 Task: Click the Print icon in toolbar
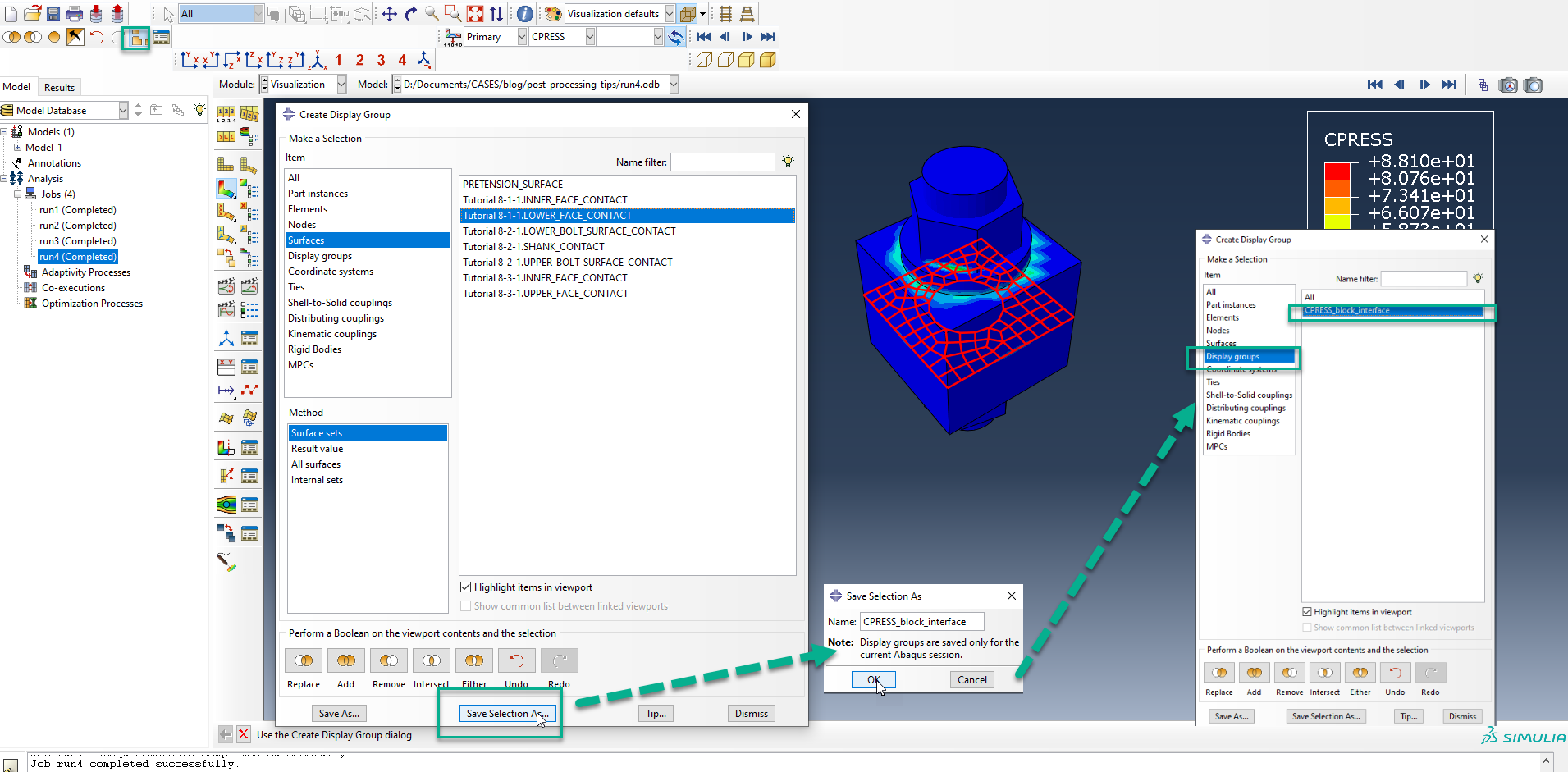75,13
